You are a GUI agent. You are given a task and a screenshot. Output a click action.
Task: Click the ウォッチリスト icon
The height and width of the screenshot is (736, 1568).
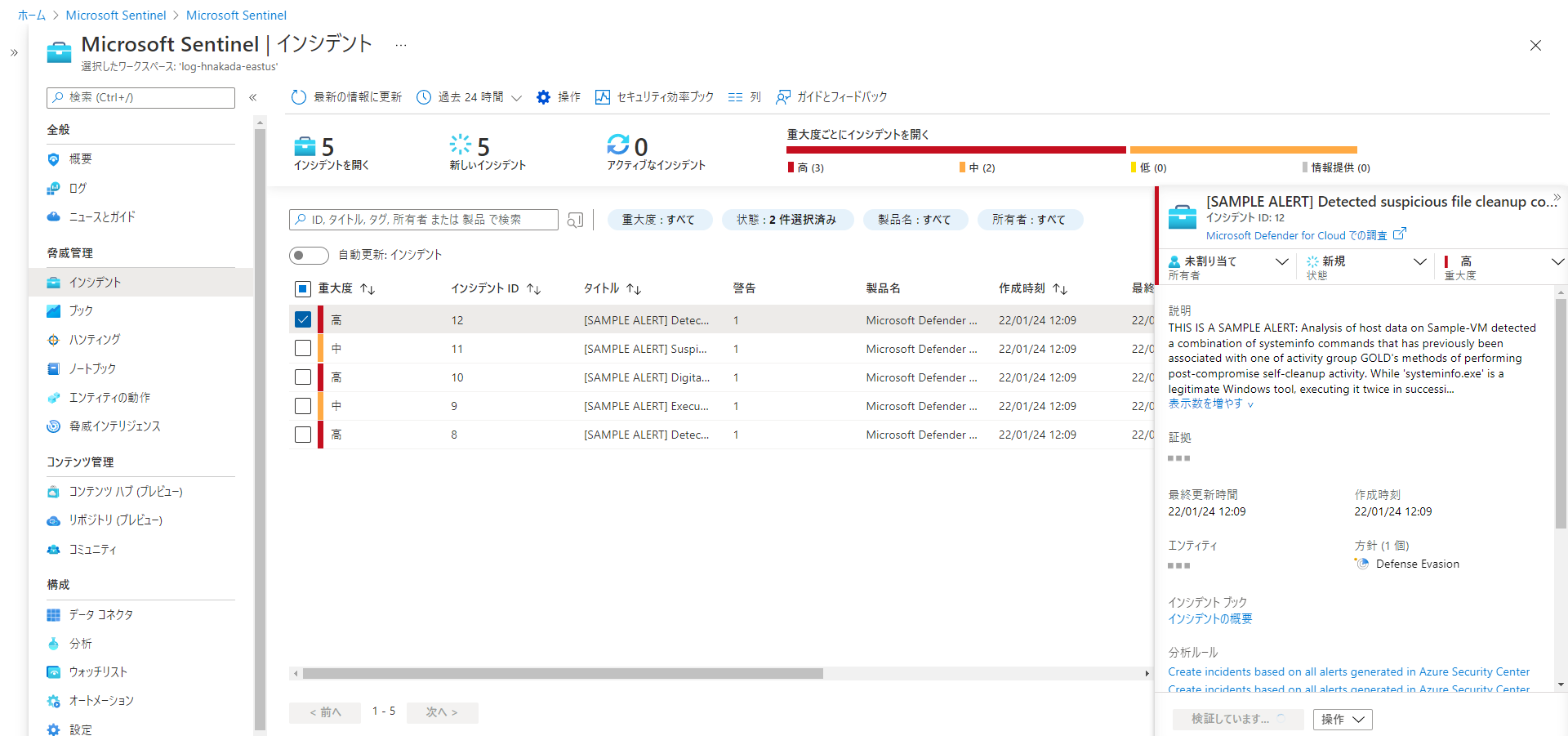coord(54,672)
